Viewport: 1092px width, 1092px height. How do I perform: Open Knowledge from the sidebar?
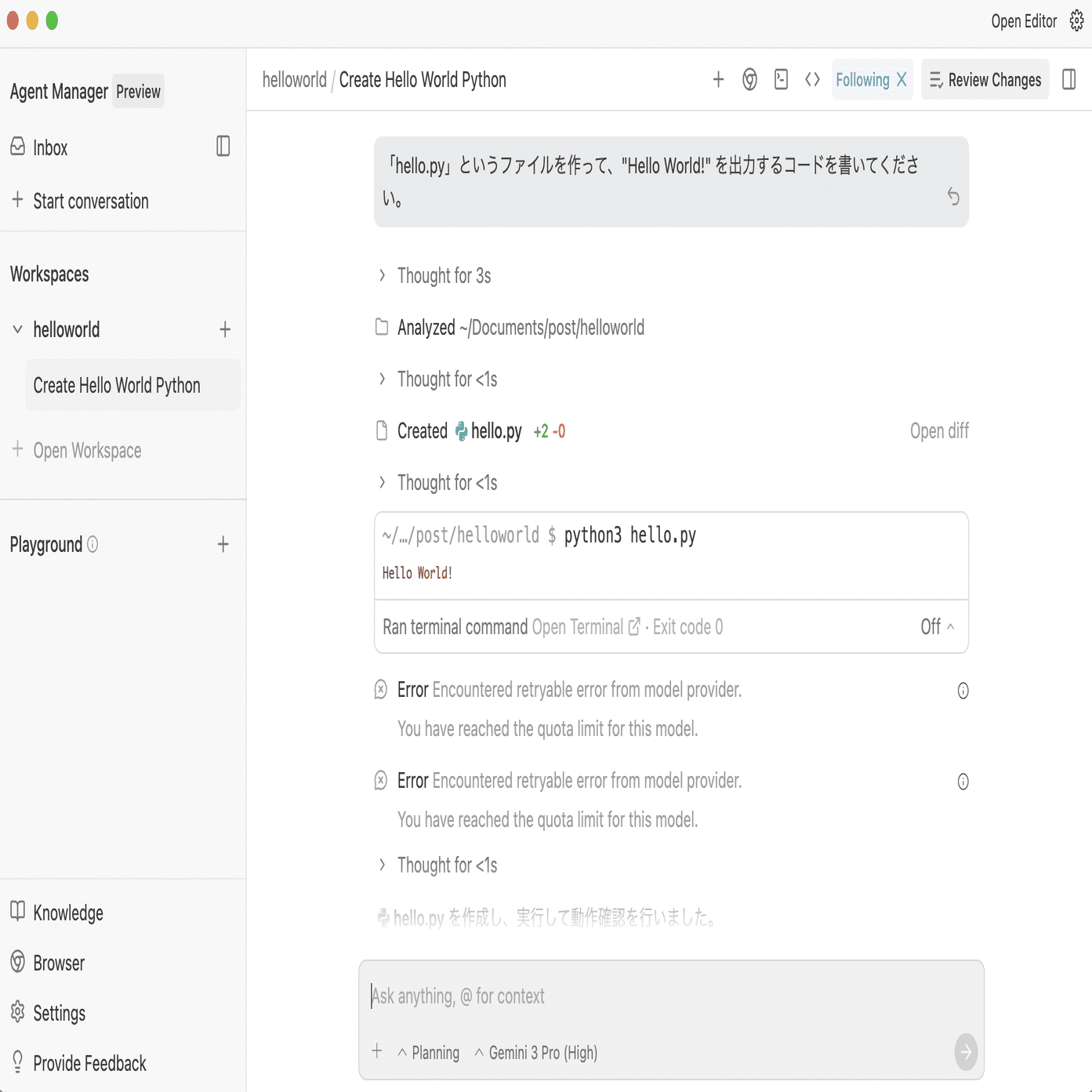[68, 913]
